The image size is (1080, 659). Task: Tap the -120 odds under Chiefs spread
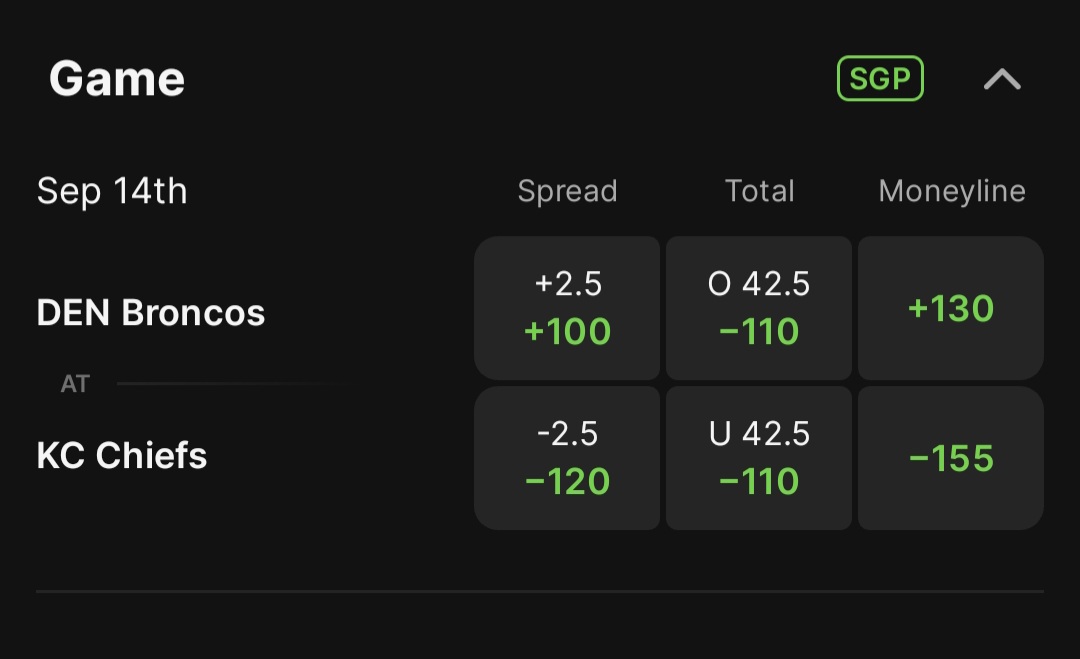(x=568, y=481)
